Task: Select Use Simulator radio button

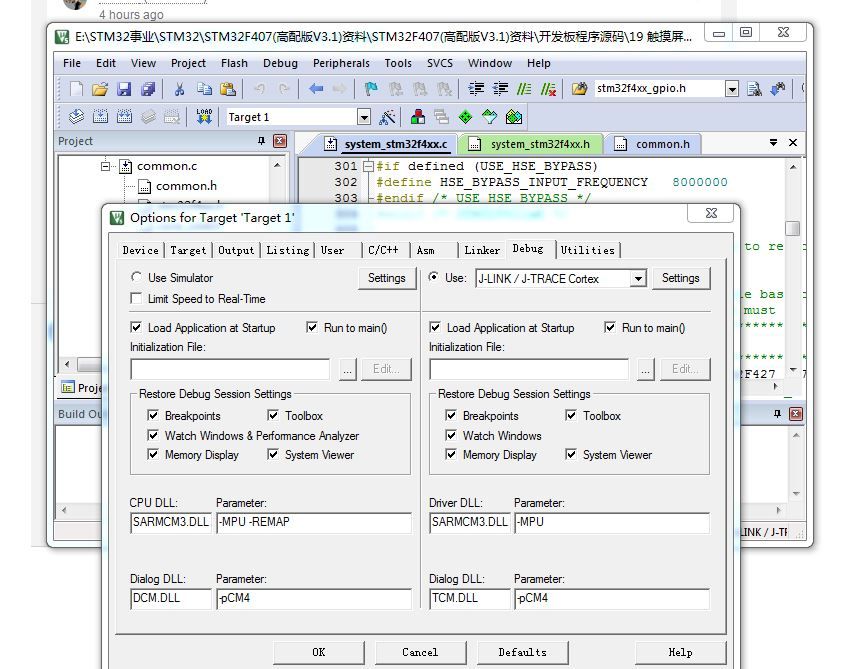Action: [136, 277]
